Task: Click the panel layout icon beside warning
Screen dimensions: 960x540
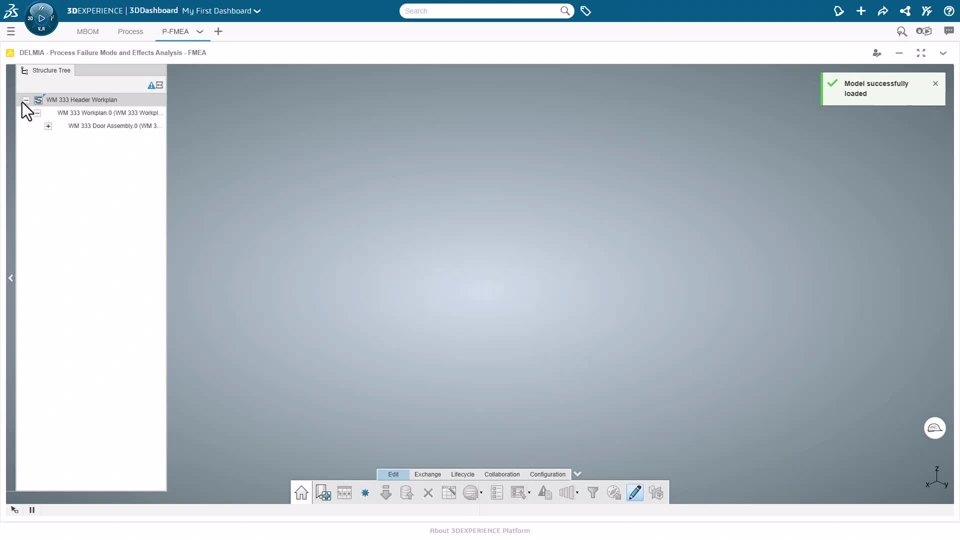Action: point(159,85)
